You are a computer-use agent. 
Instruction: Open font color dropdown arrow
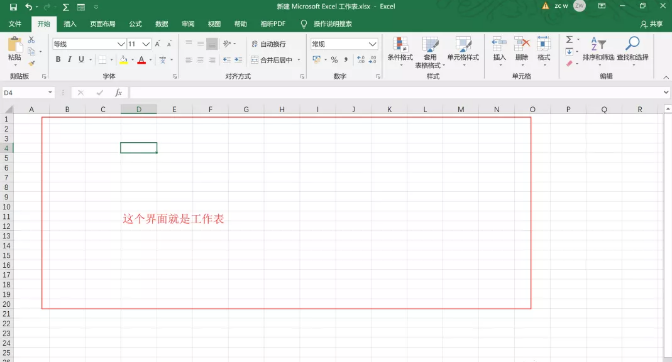(150, 60)
